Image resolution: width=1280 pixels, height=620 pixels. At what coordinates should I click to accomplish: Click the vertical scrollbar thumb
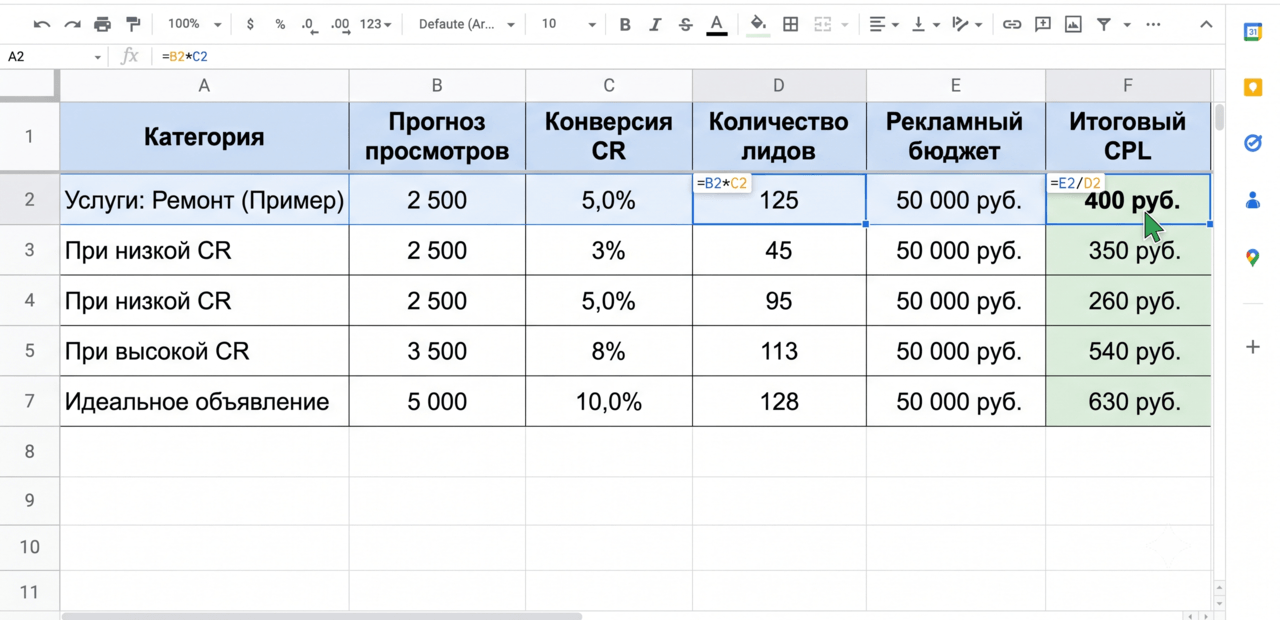tap(1219, 116)
